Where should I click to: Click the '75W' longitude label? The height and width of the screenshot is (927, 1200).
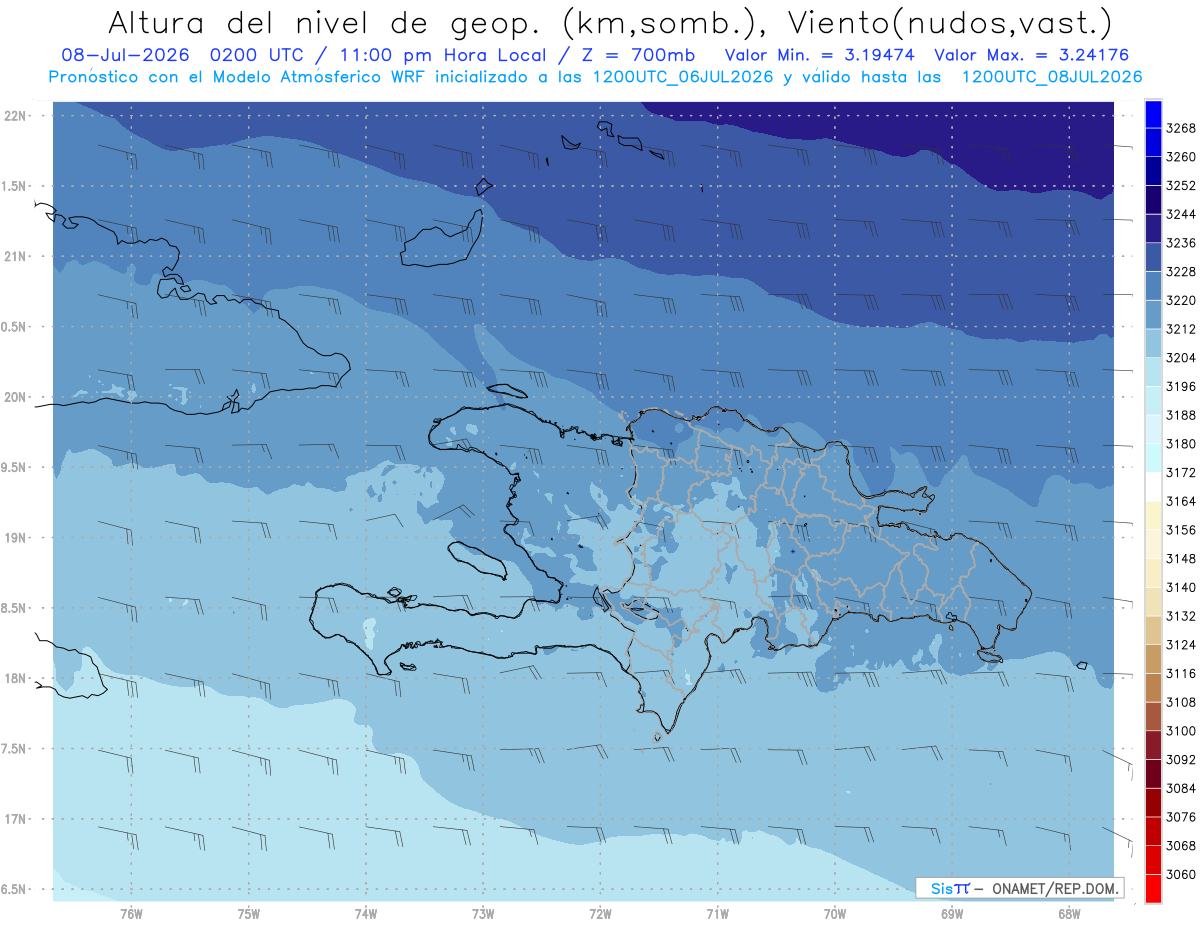248,913
